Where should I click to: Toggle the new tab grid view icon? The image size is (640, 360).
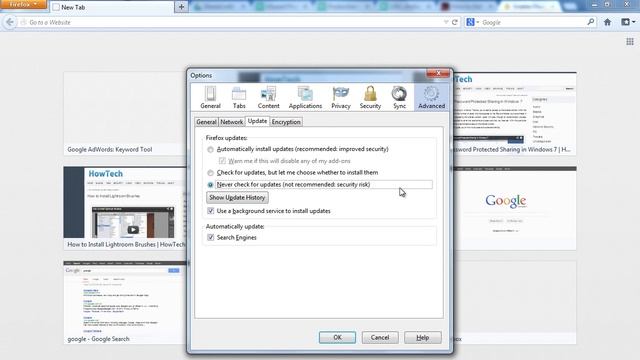(x=630, y=42)
